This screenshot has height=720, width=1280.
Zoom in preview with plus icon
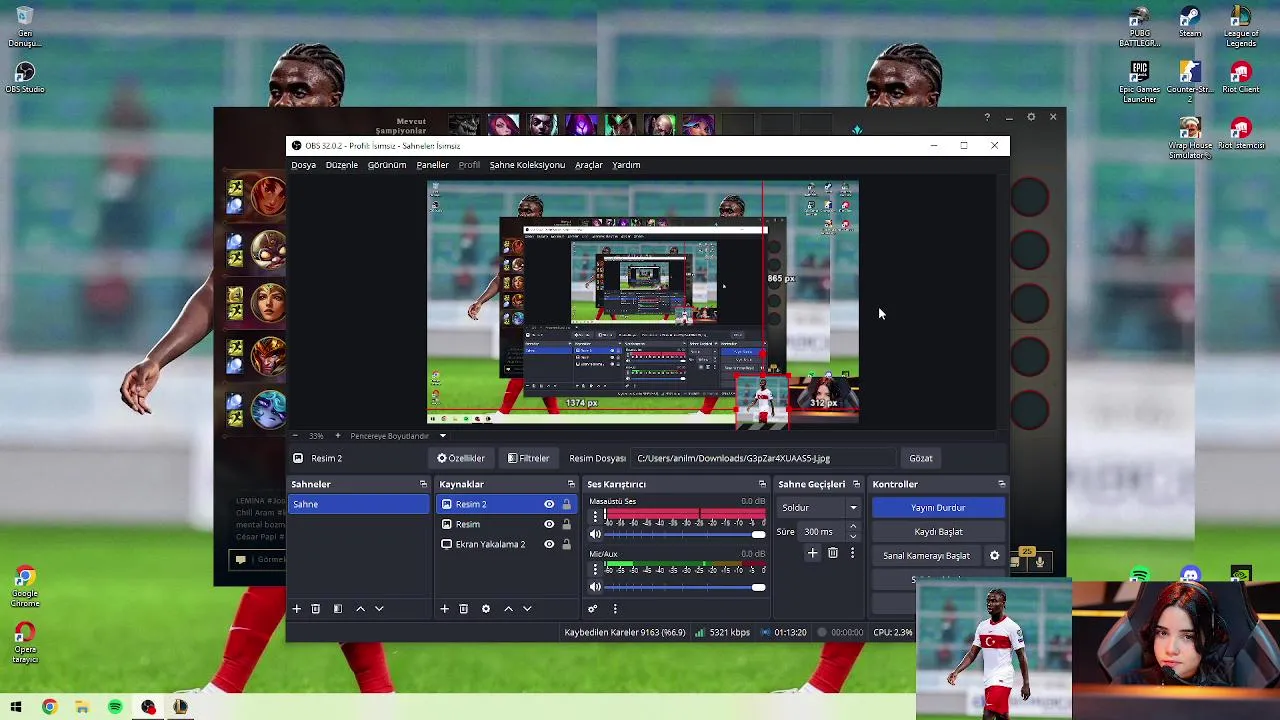pos(337,436)
